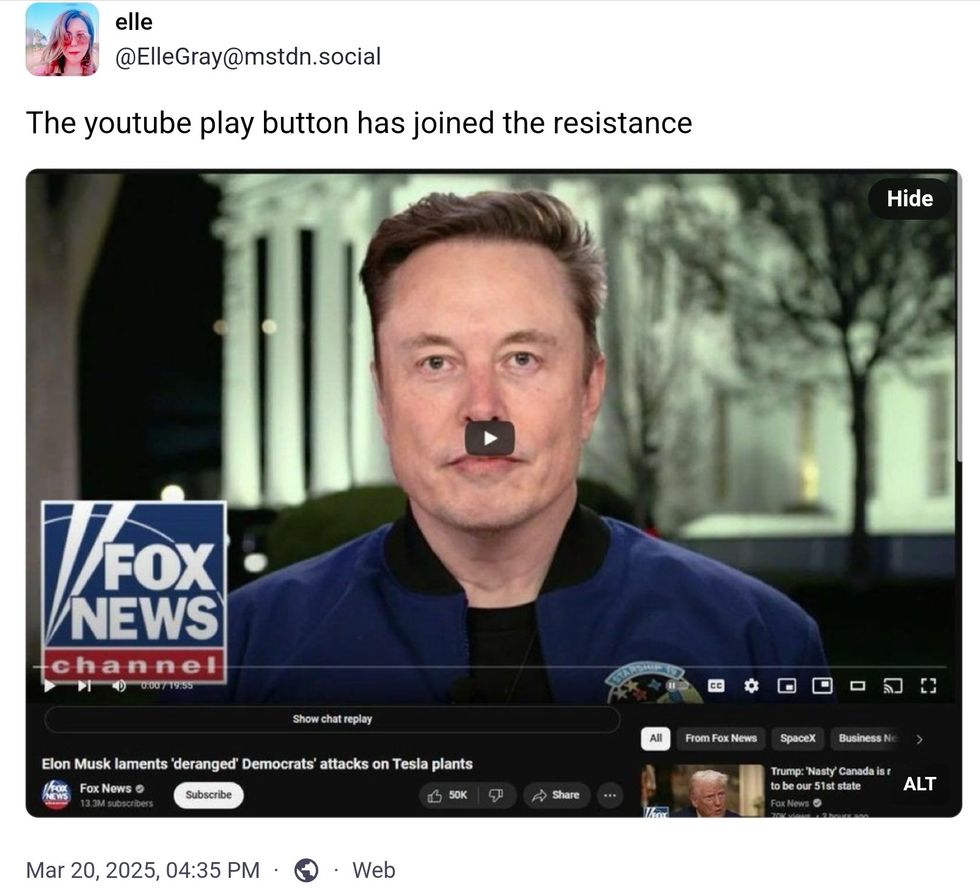The height and width of the screenshot is (892, 980).
Task: Select the From Fox News chip
Action: [721, 738]
